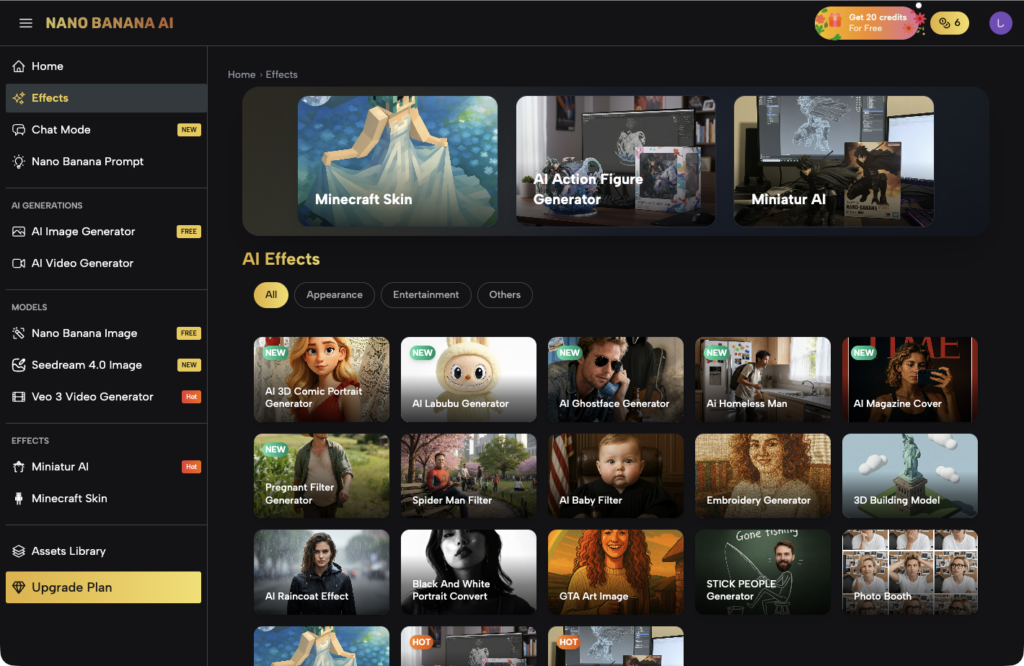Viewport: 1024px width, 666px height.
Task: Click the Assets Library stack icon
Action: 19,552
